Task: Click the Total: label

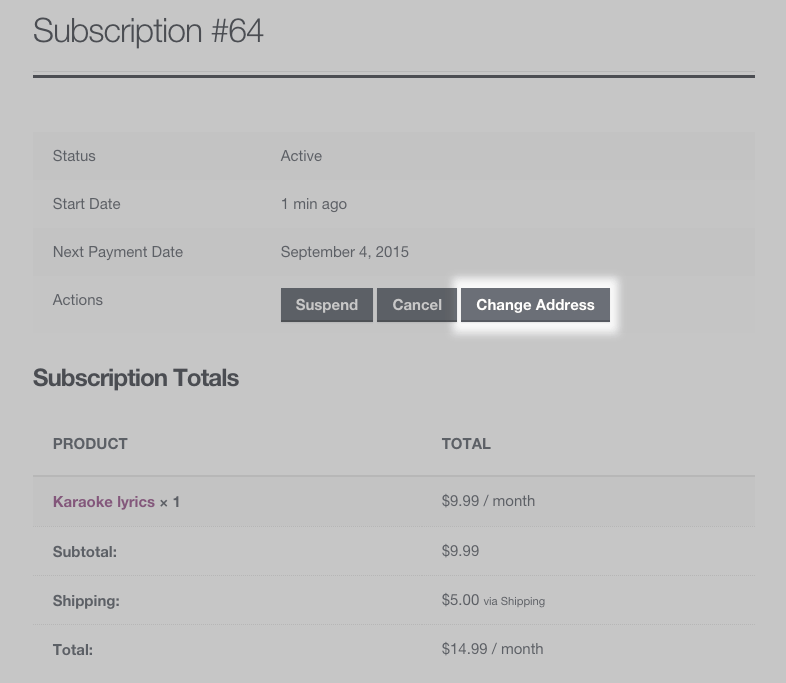Action: 73,650
